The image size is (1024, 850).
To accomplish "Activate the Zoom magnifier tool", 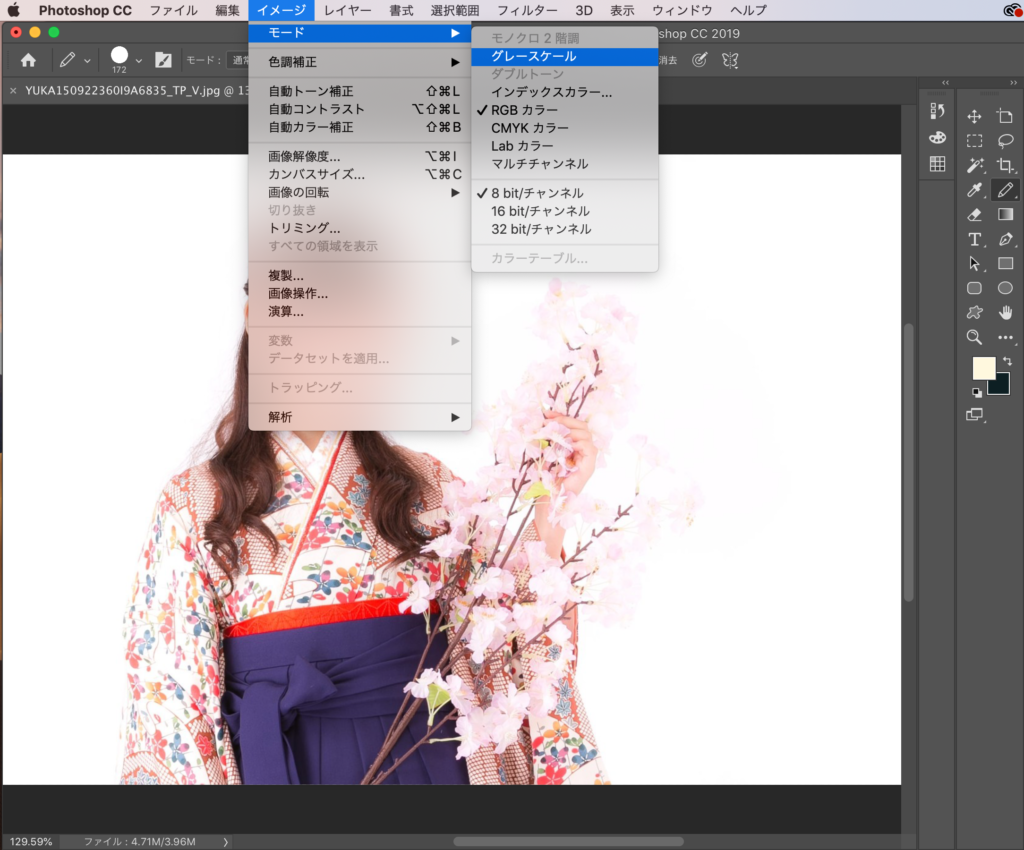I will [x=974, y=337].
